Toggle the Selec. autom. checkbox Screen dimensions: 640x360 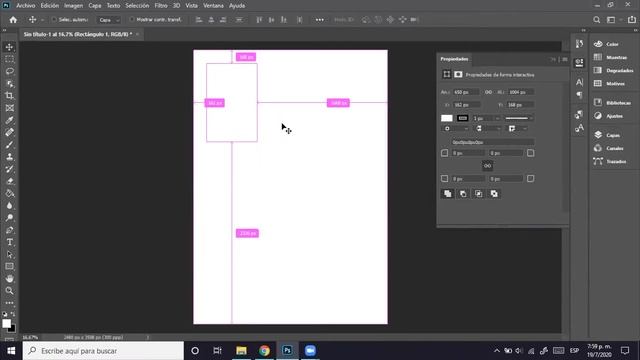[x=54, y=20]
